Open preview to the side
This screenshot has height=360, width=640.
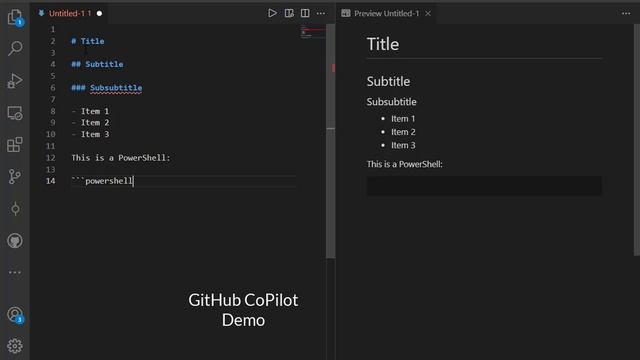click(x=289, y=13)
